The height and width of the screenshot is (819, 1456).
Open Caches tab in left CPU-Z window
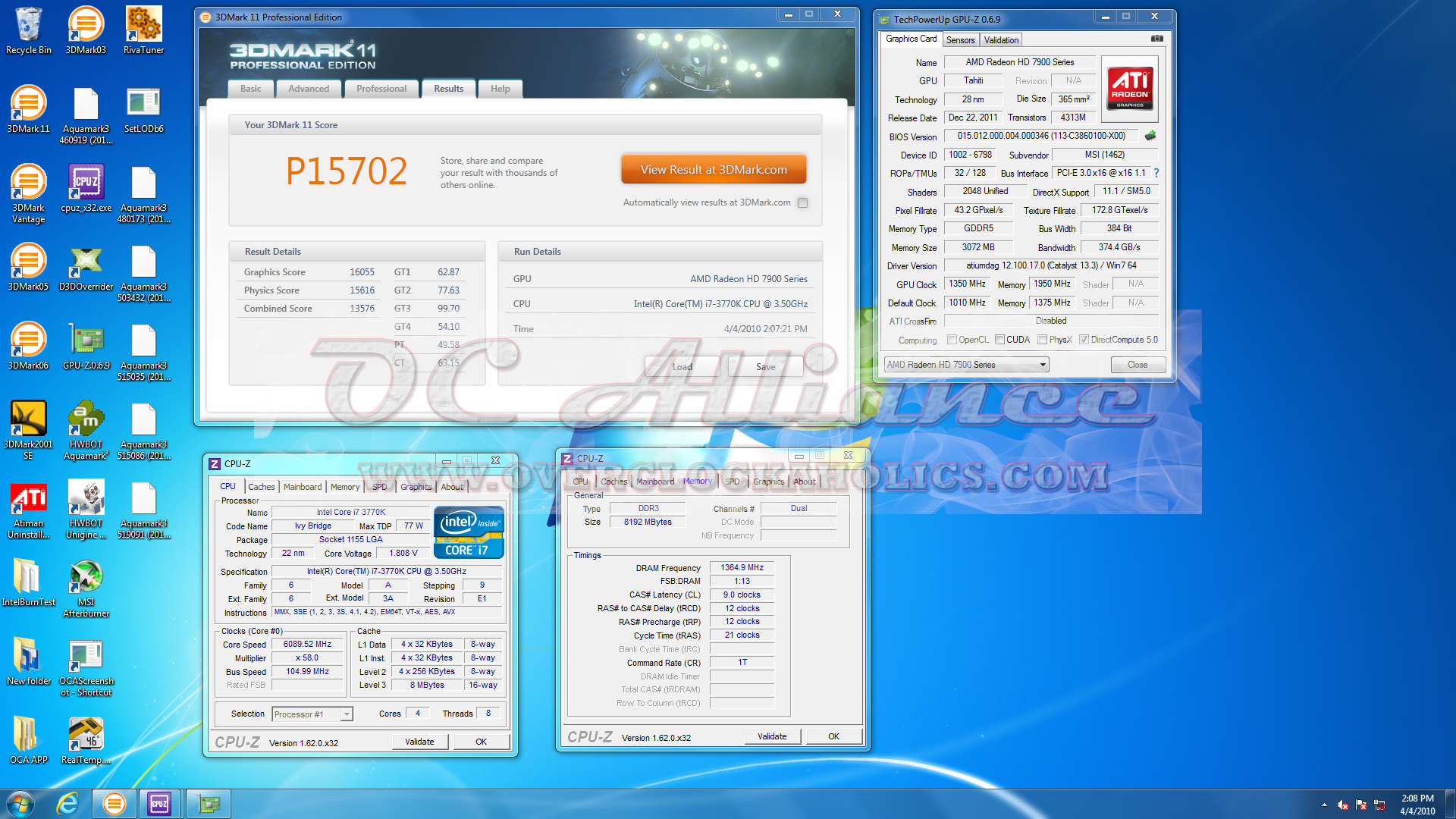click(262, 487)
